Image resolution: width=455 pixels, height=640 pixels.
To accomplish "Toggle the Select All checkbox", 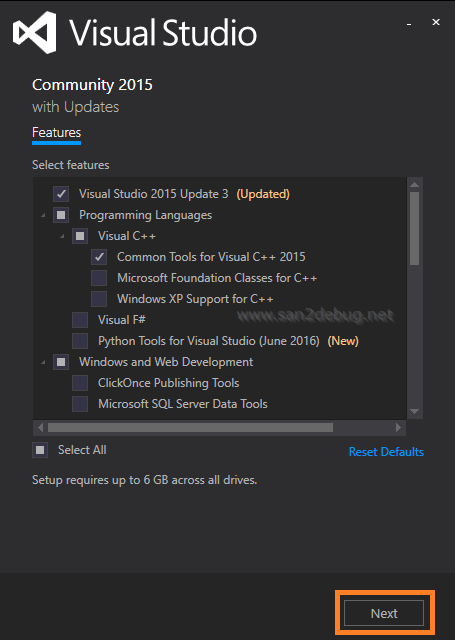I will [40, 450].
